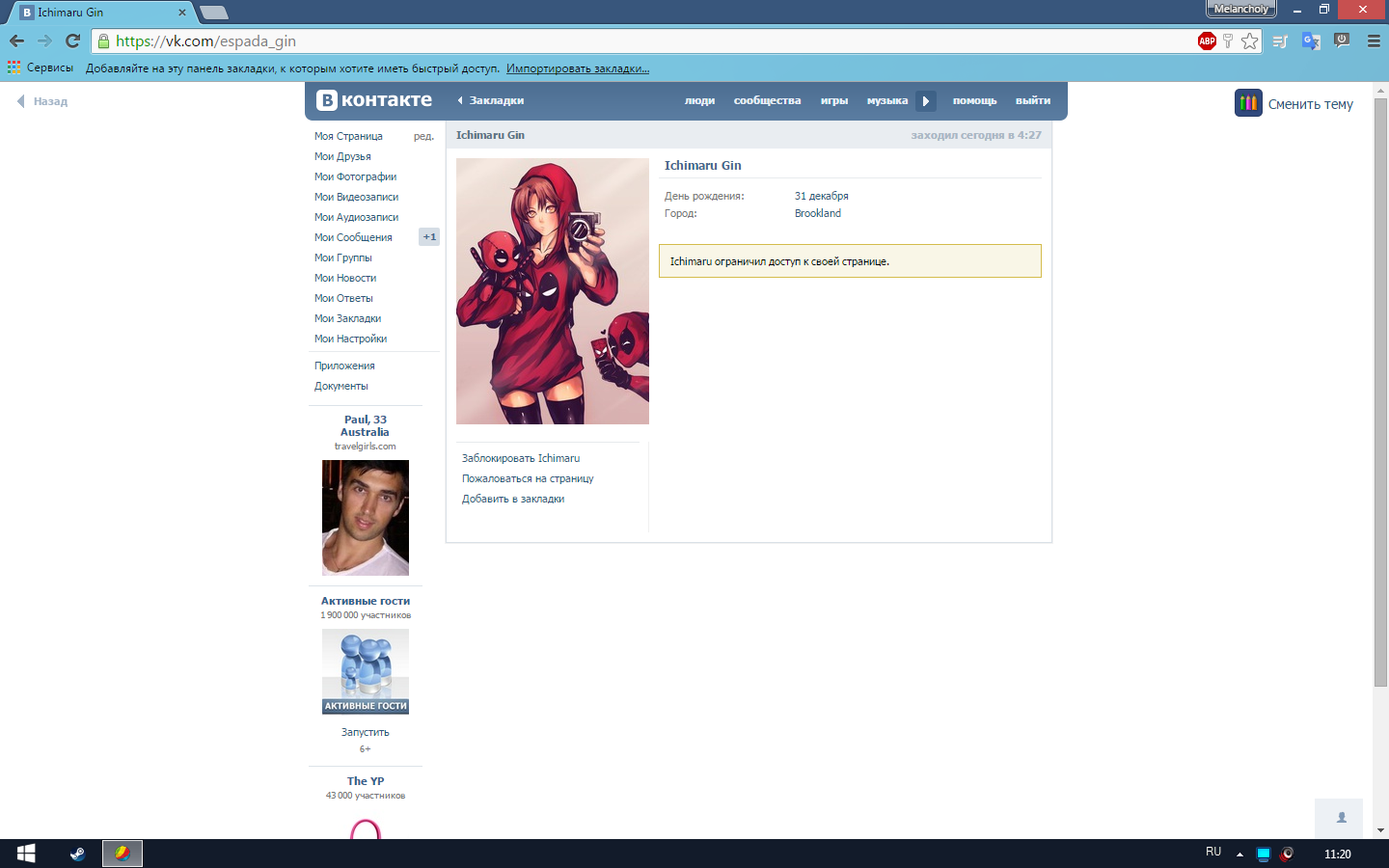Click the Paul, 33 Australia ad photo

coord(366,518)
